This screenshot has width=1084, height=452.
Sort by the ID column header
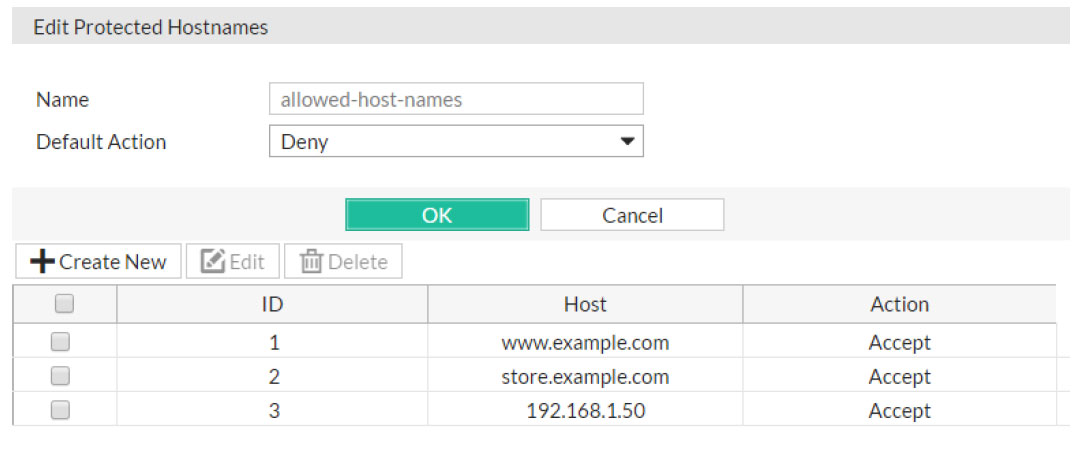pyautogui.click(x=272, y=304)
